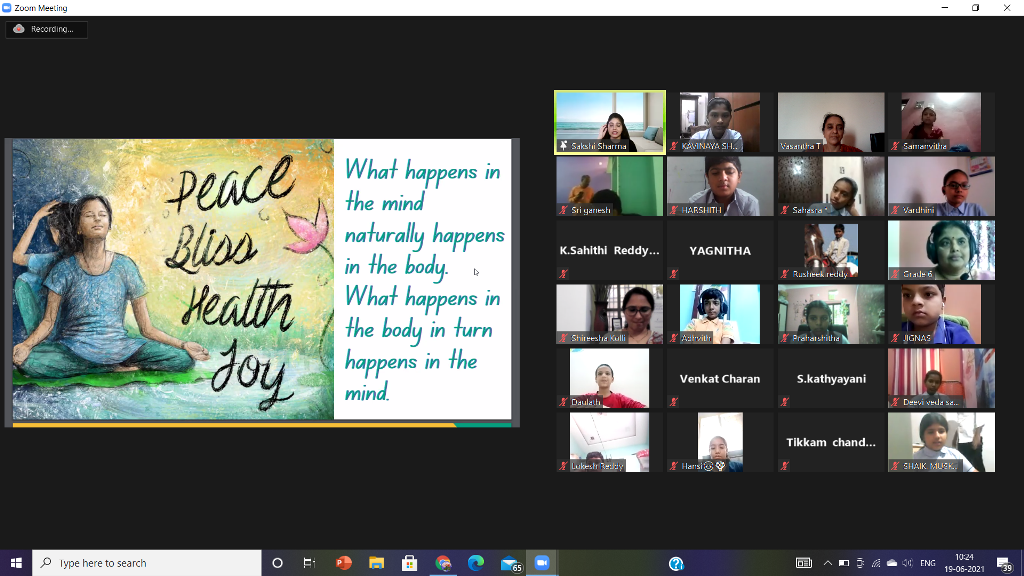Image resolution: width=1024 pixels, height=576 pixels.
Task: Switch to the Zoom taskbar icon
Action: pyautogui.click(x=542, y=563)
